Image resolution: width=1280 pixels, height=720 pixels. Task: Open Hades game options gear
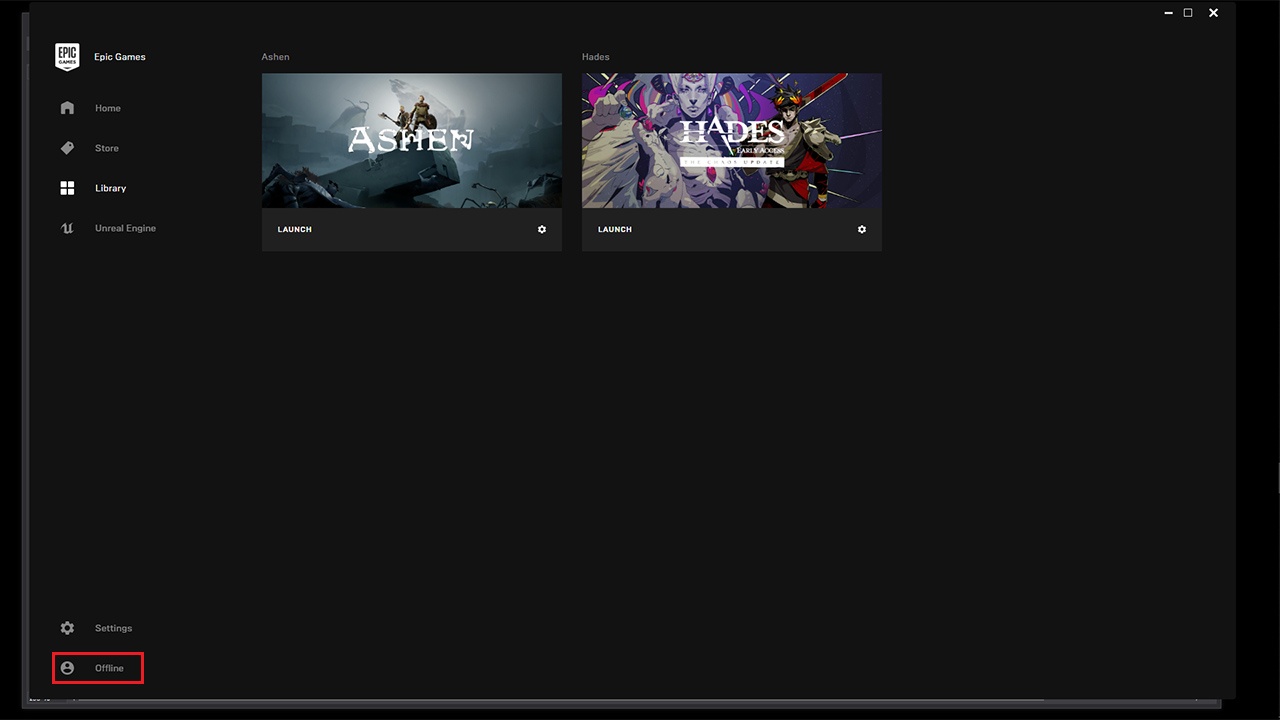click(862, 229)
